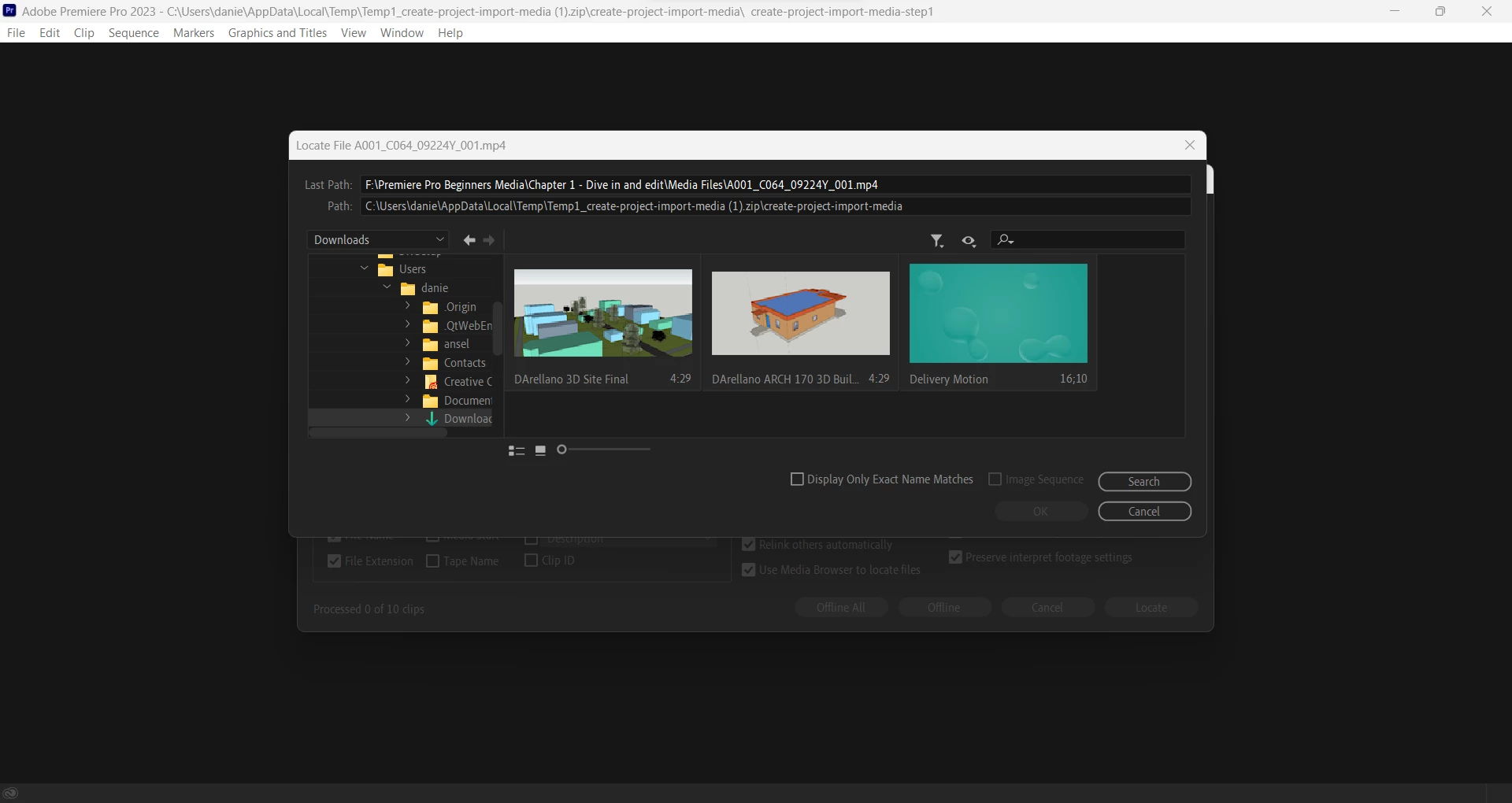Open the File menu
Image resolution: width=1512 pixels, height=803 pixels.
pyautogui.click(x=16, y=33)
